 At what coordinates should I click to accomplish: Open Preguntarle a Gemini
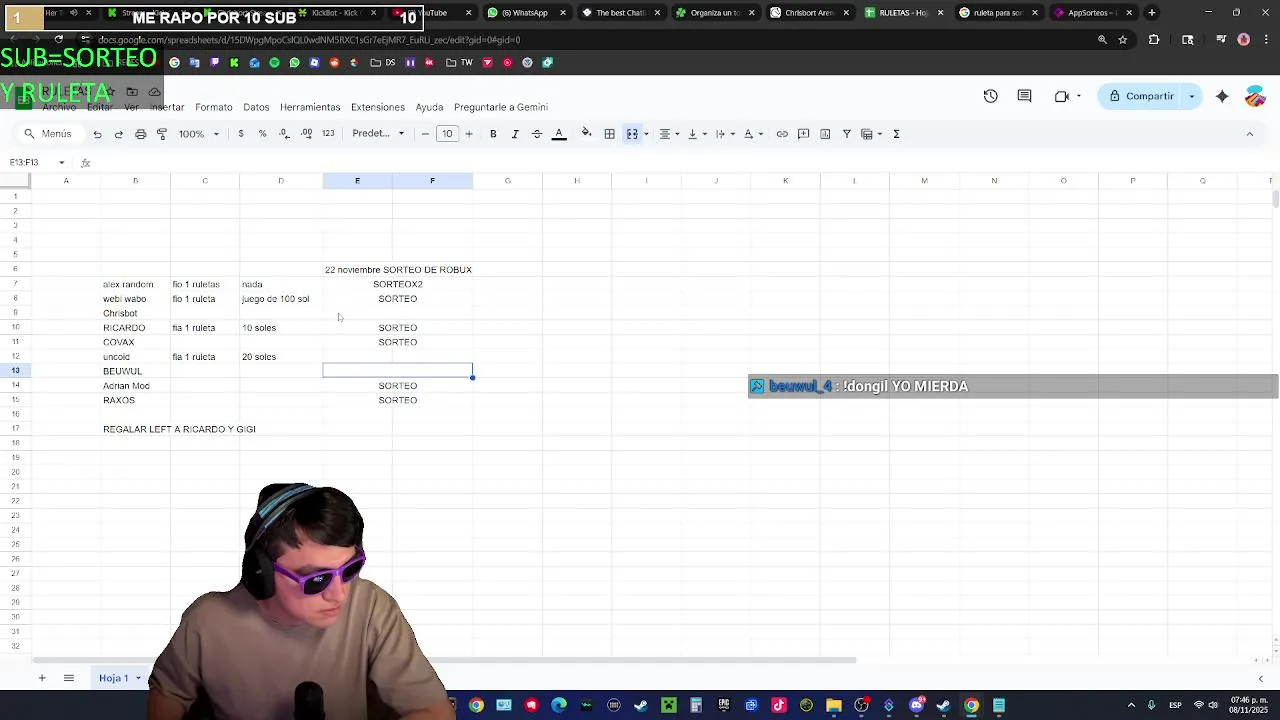[500, 107]
